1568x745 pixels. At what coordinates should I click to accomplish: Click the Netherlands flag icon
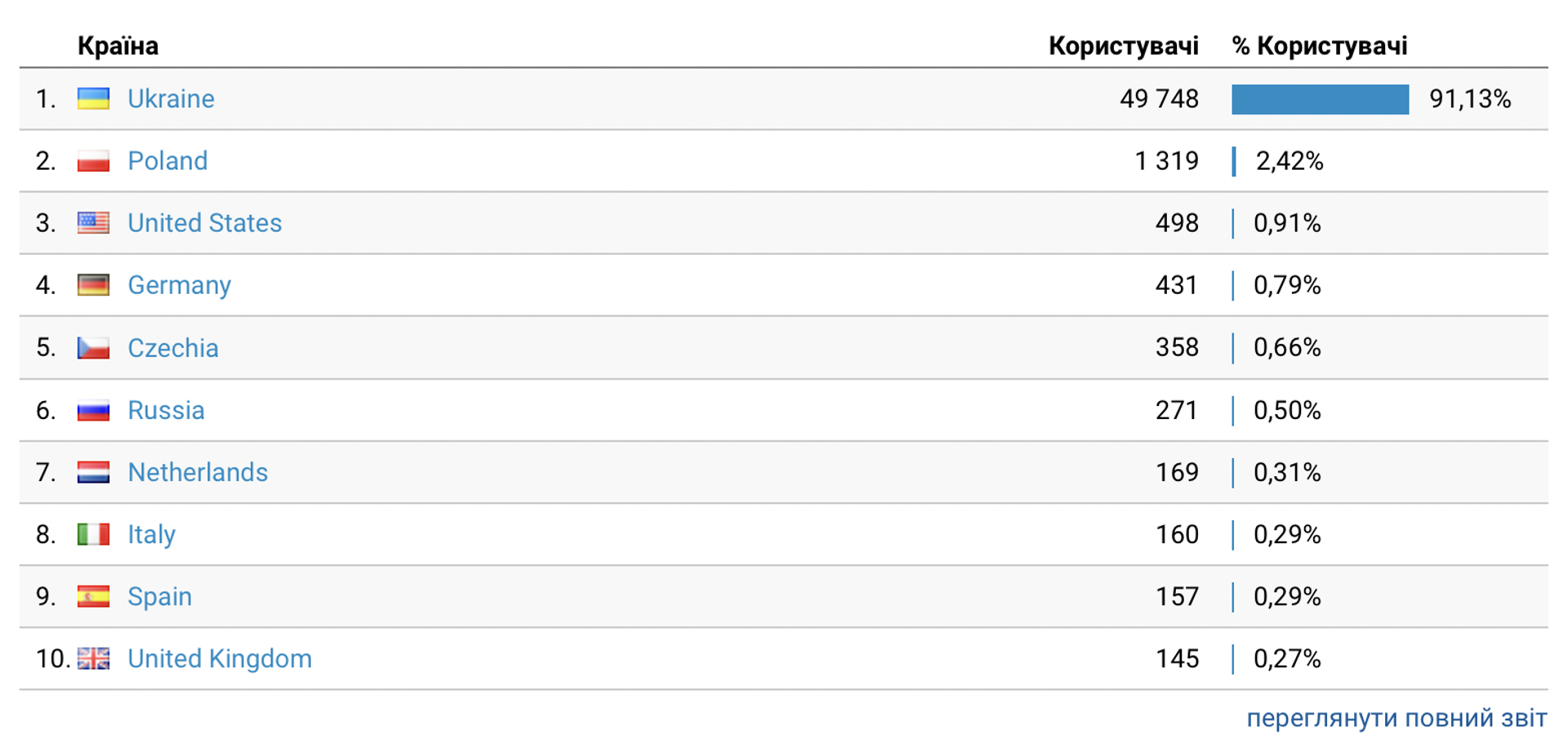pyautogui.click(x=93, y=472)
